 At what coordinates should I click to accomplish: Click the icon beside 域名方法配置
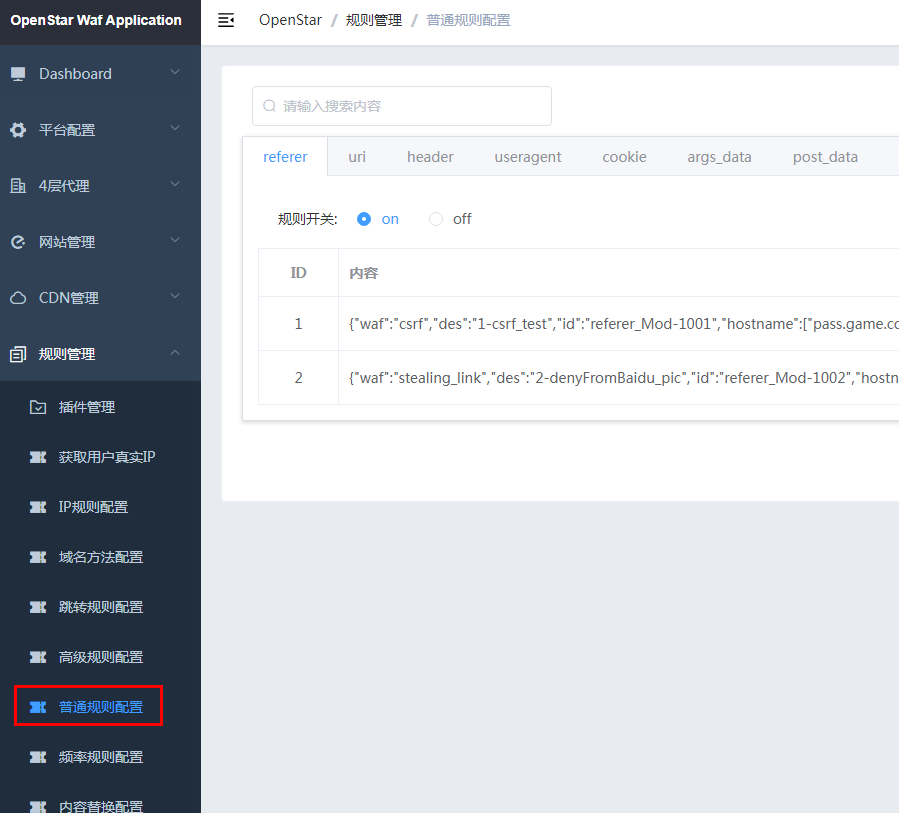pyautogui.click(x=38, y=557)
